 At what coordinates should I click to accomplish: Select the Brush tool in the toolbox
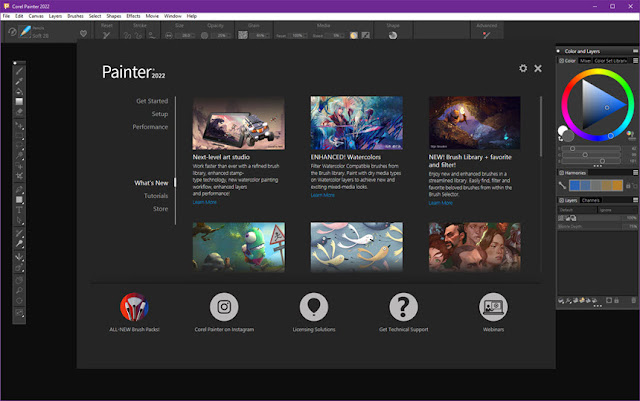click(19, 71)
